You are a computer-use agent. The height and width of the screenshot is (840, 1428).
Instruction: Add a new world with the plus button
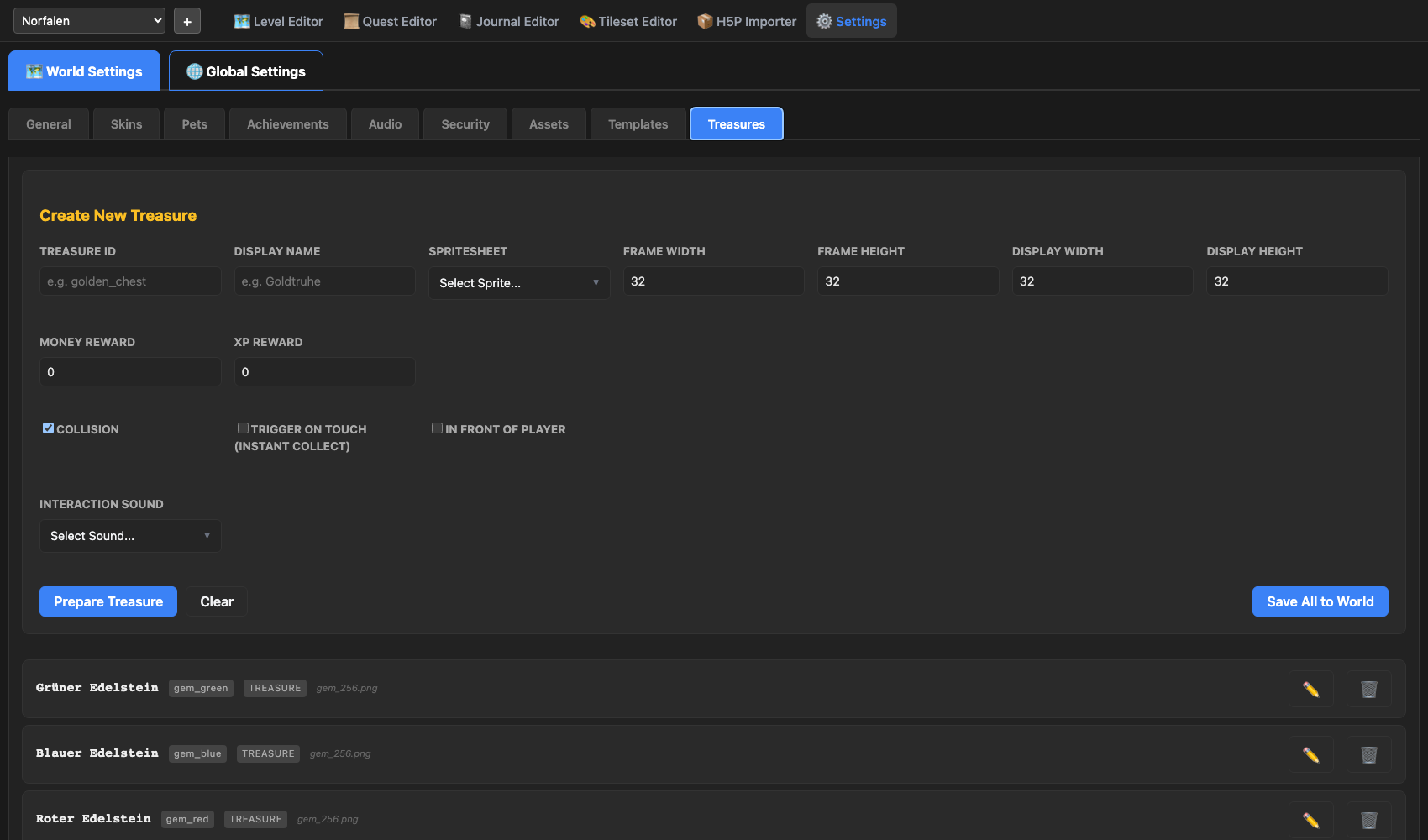pos(187,21)
